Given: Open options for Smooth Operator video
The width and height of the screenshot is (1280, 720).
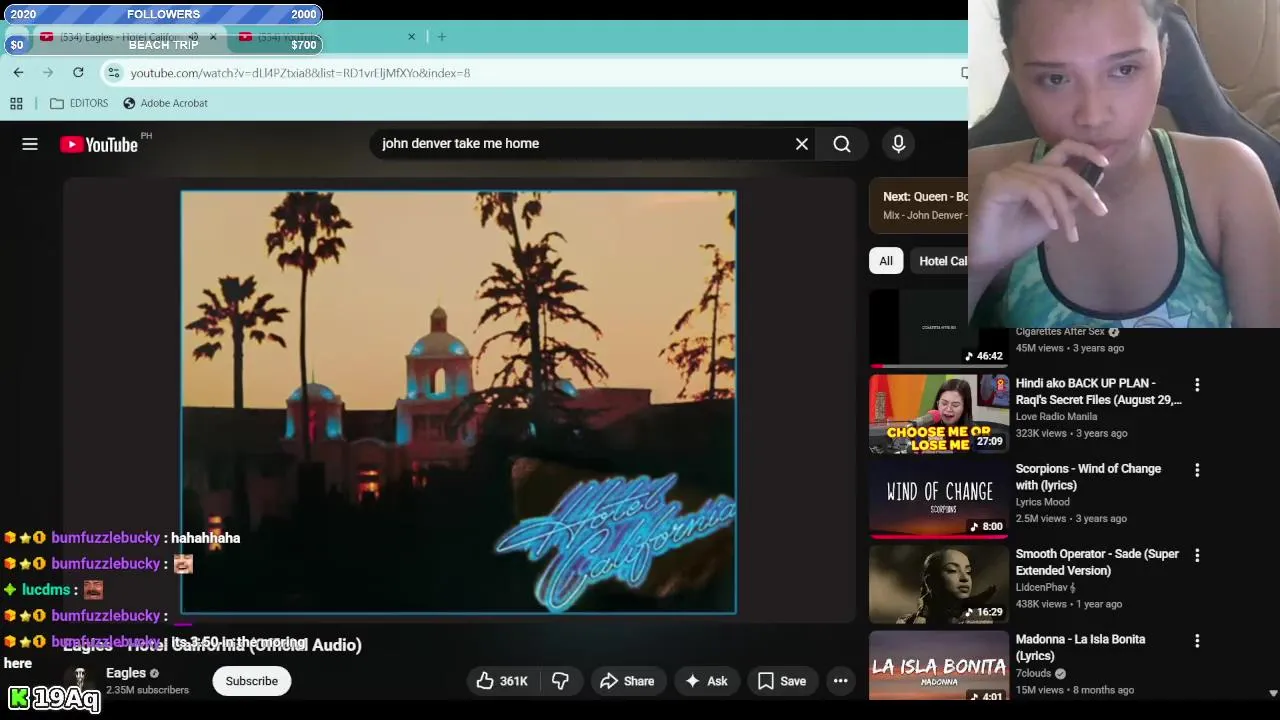Looking at the screenshot, I should click(1197, 555).
